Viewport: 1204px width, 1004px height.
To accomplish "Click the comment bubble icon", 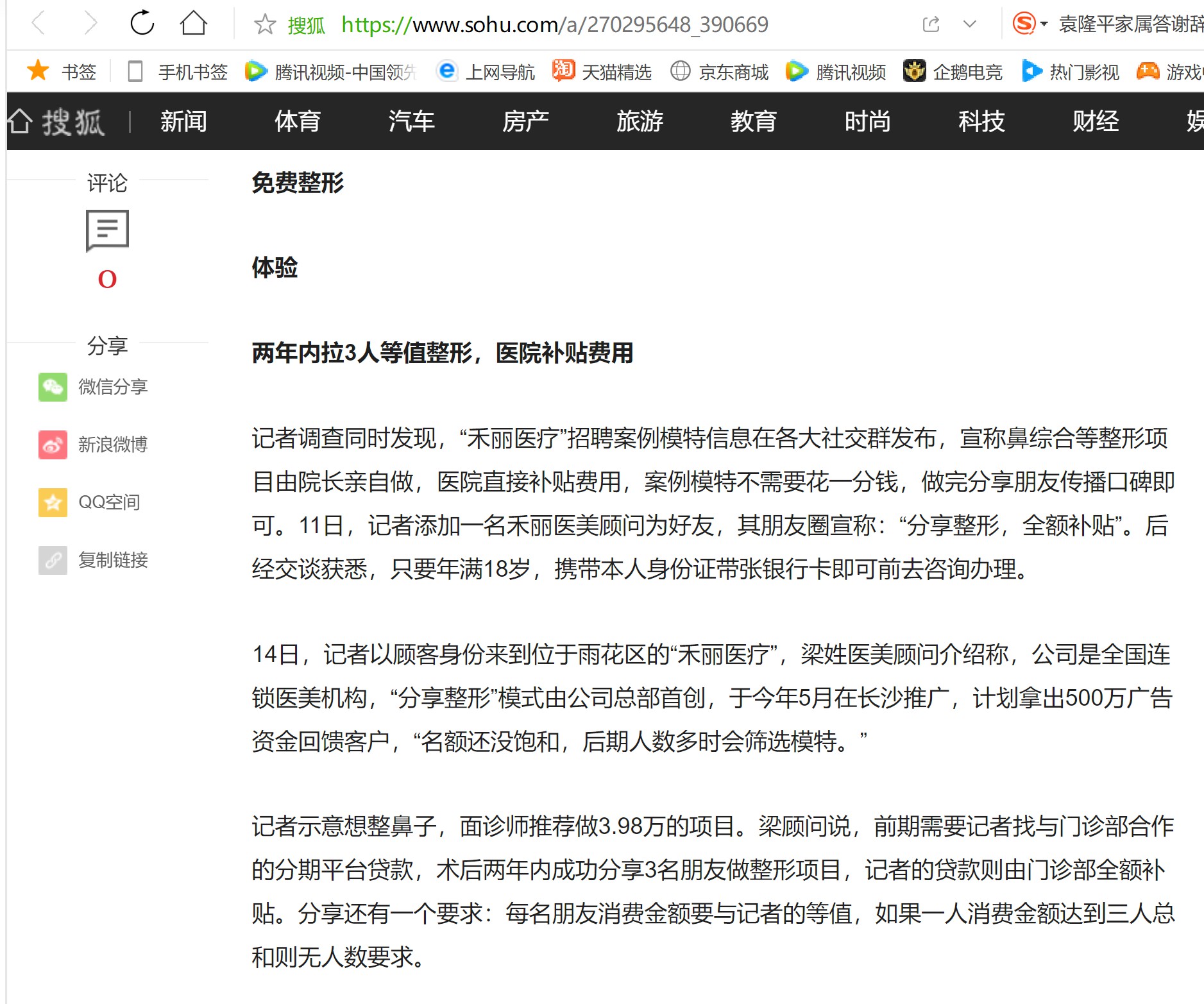I will tap(107, 230).
